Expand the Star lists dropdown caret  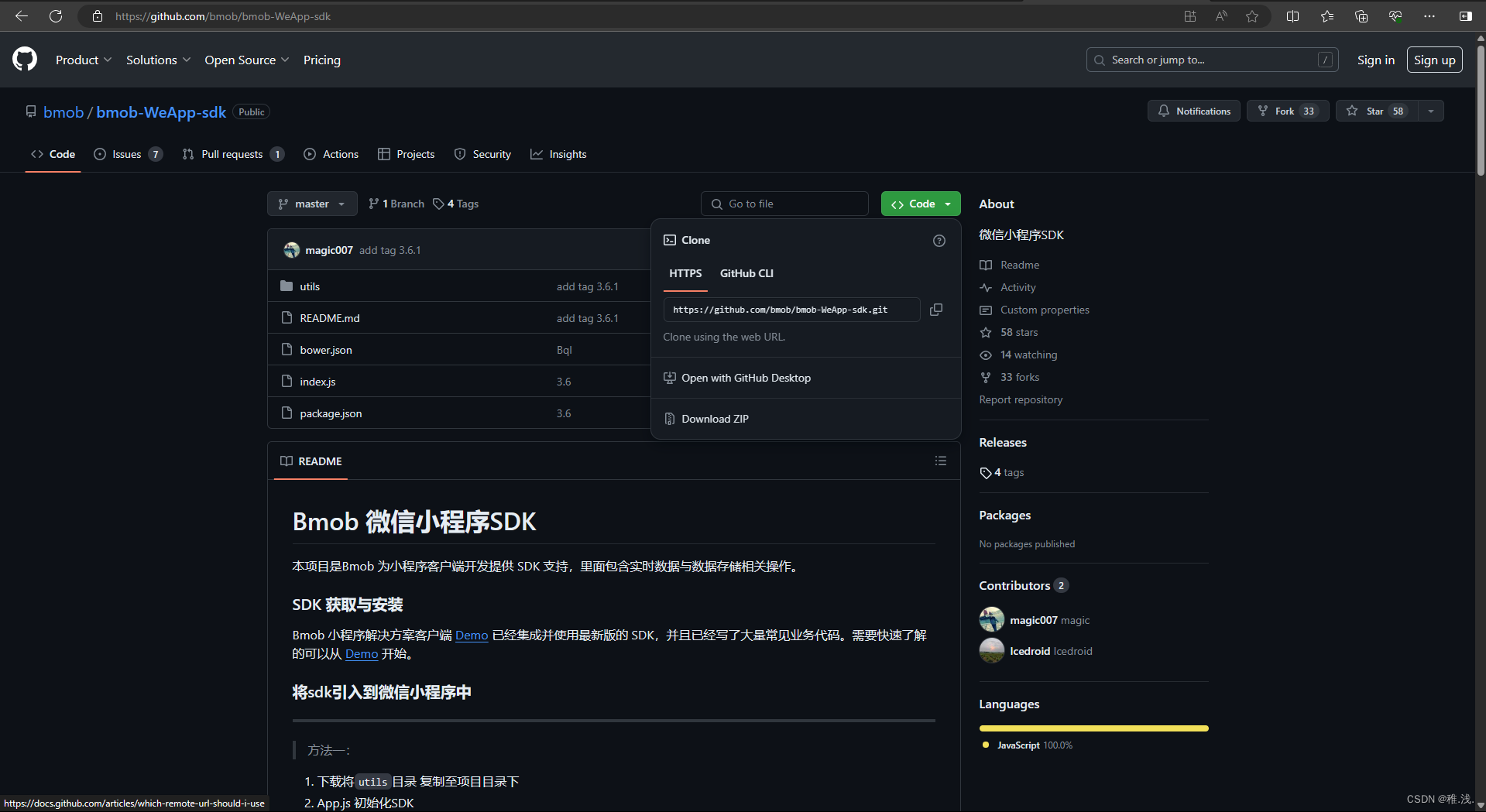point(1429,111)
